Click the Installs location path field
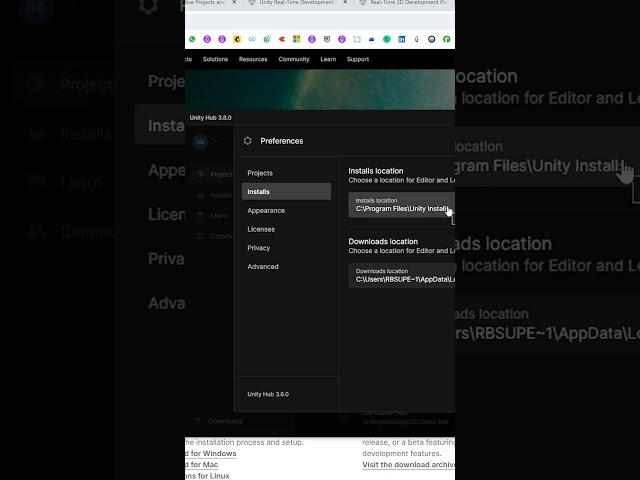Viewport: 640px width, 480px height. click(x=401, y=205)
